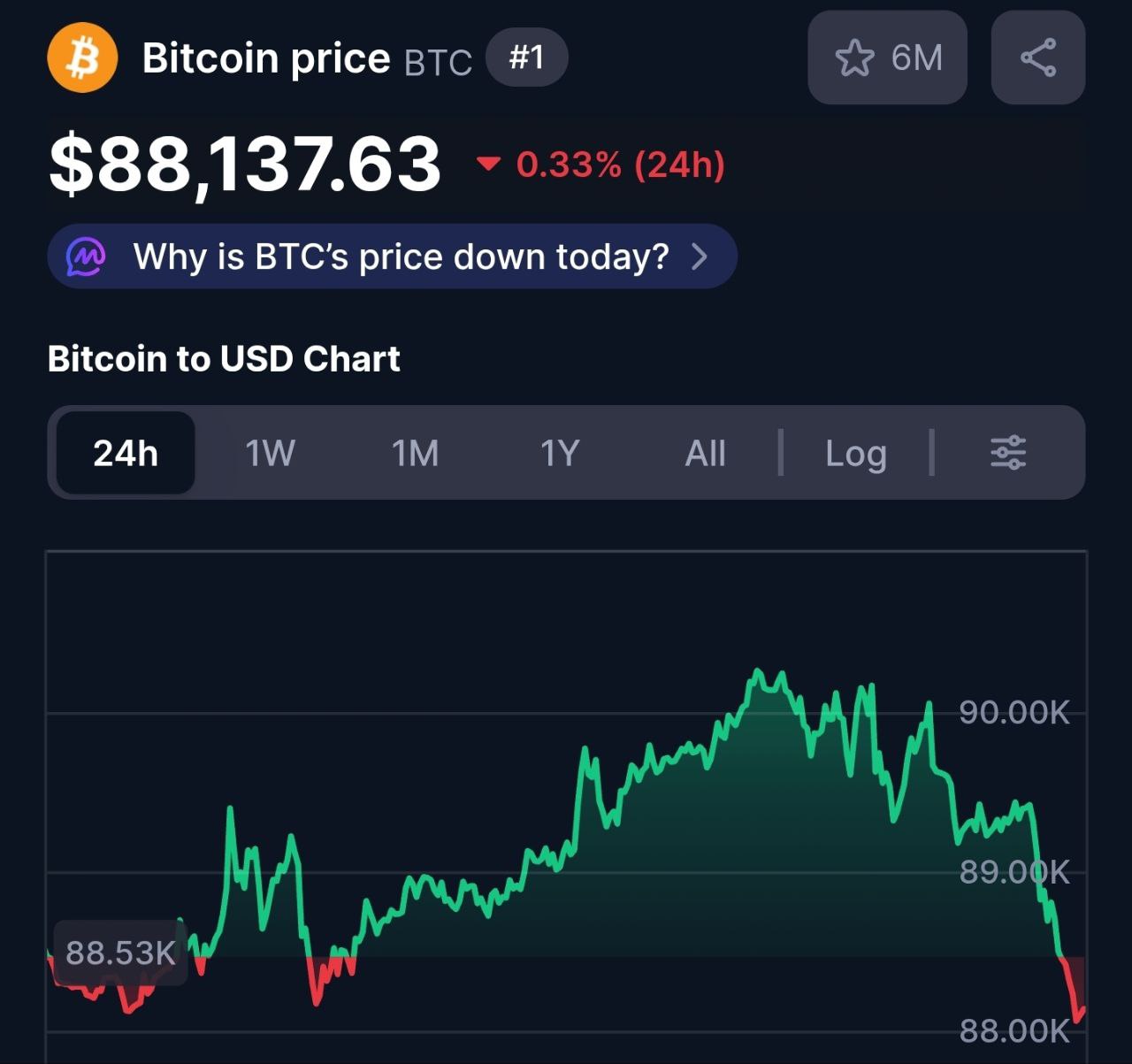Screen dimensions: 1132x1064
Task: Click the #1 rank badge
Action: (x=527, y=58)
